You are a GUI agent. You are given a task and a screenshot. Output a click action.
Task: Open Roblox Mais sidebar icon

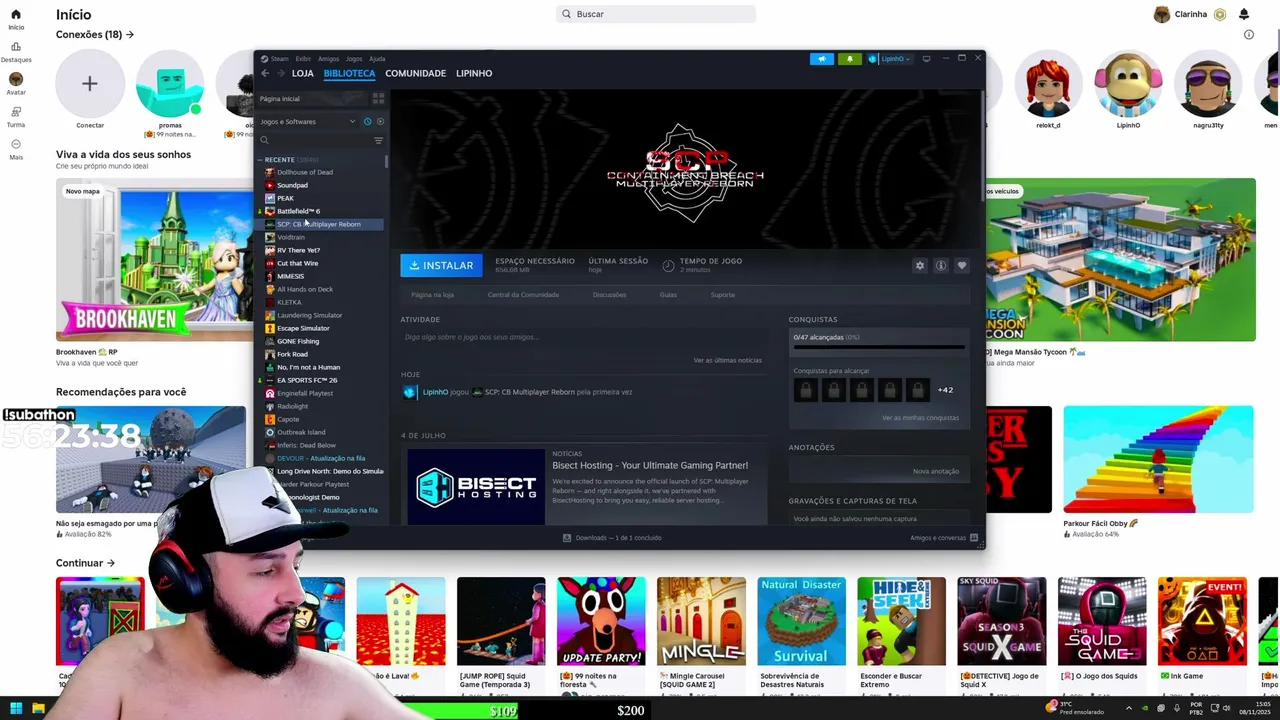point(16,144)
